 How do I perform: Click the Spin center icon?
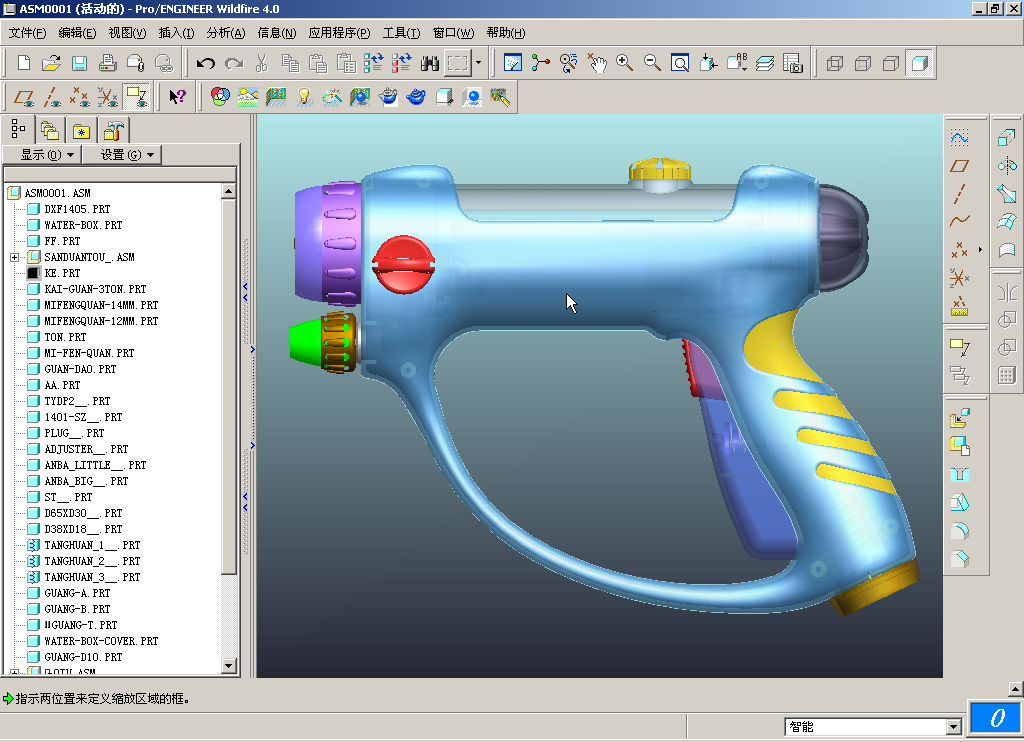click(x=540, y=63)
